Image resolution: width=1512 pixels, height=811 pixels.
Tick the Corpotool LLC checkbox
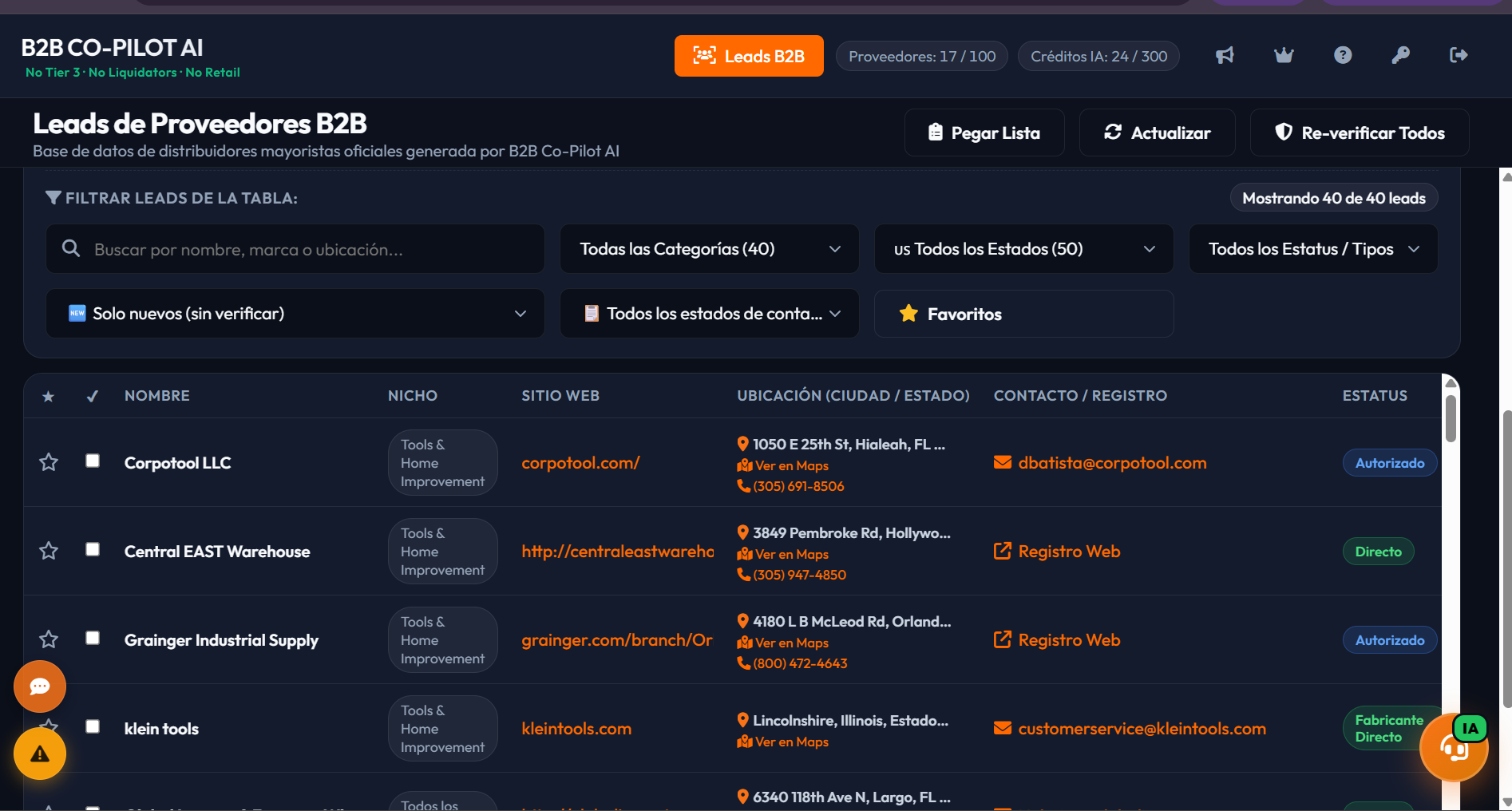[x=93, y=461]
